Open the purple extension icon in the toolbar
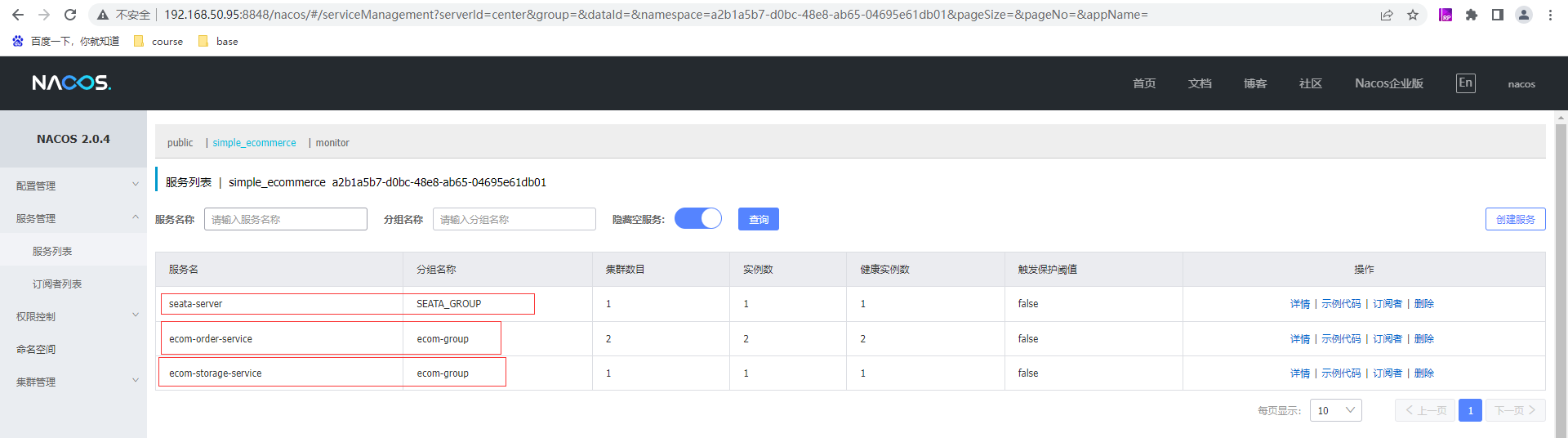This screenshot has width=1568, height=438. pos(1445,15)
